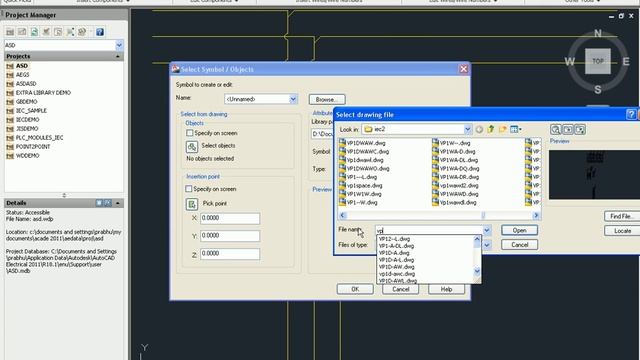Click the file list scroll right arrow
The image size is (640, 360).
[x=536, y=215]
